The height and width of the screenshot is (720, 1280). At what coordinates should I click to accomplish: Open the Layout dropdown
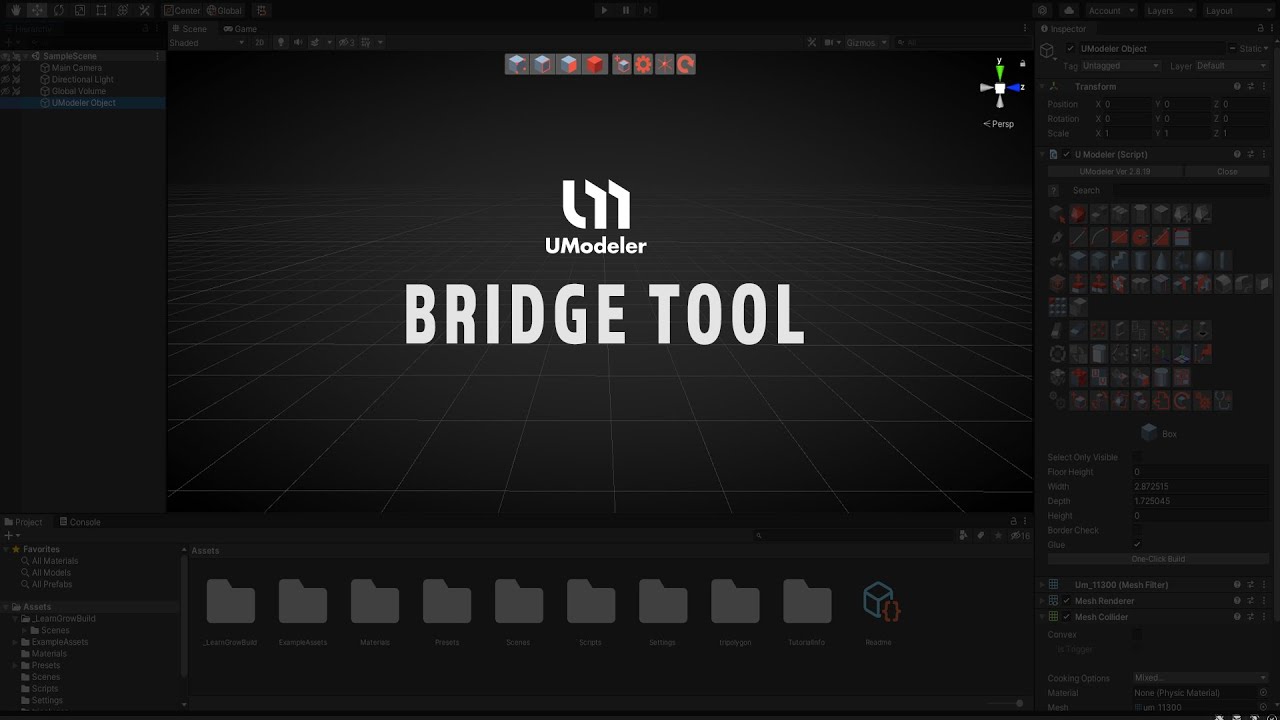(x=1237, y=10)
